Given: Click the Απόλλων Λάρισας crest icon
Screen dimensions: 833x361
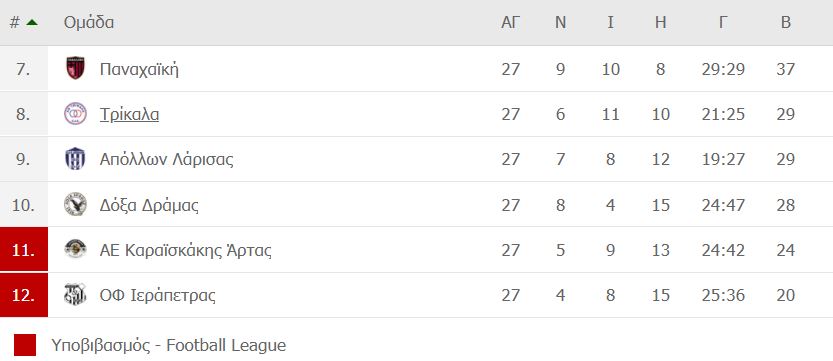Looking at the screenshot, I should point(75,159).
